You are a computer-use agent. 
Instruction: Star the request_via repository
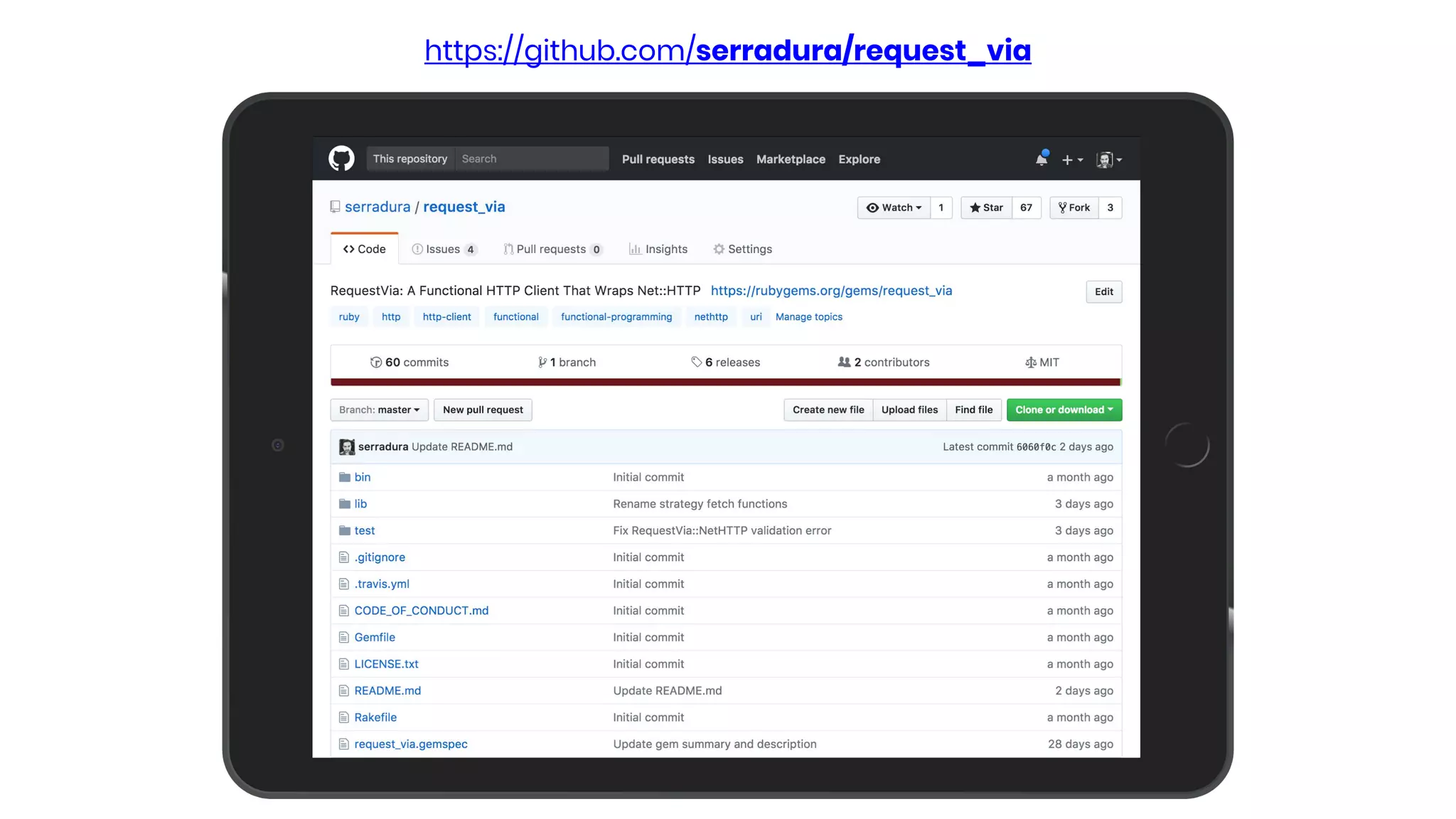tap(986, 208)
